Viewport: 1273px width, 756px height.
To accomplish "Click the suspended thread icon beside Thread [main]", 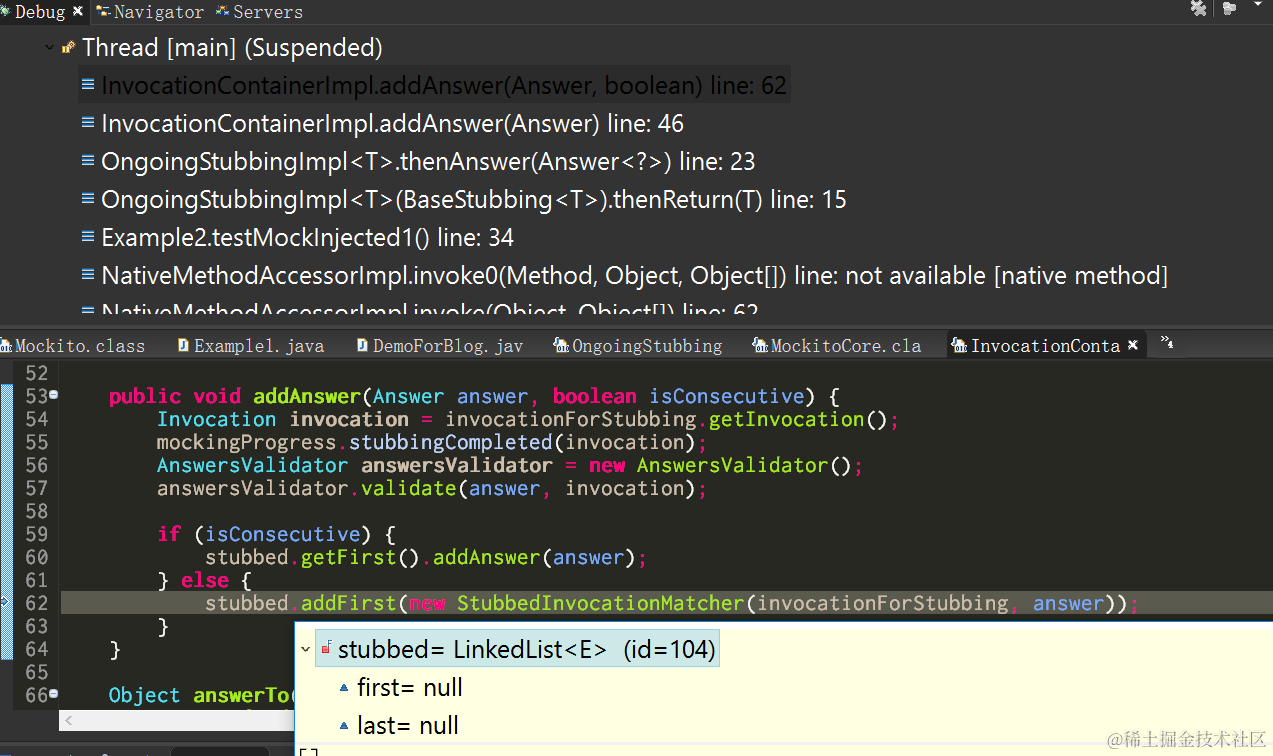I will pos(68,47).
